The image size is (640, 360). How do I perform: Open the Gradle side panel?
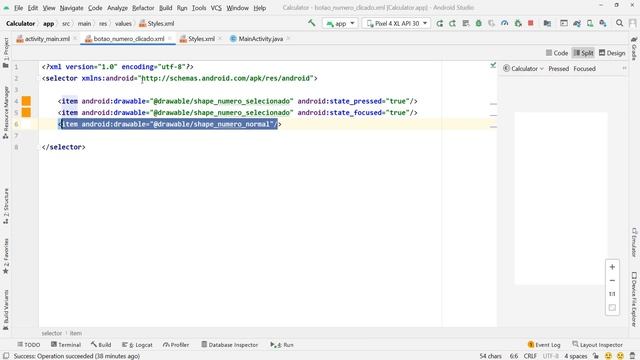point(634,48)
